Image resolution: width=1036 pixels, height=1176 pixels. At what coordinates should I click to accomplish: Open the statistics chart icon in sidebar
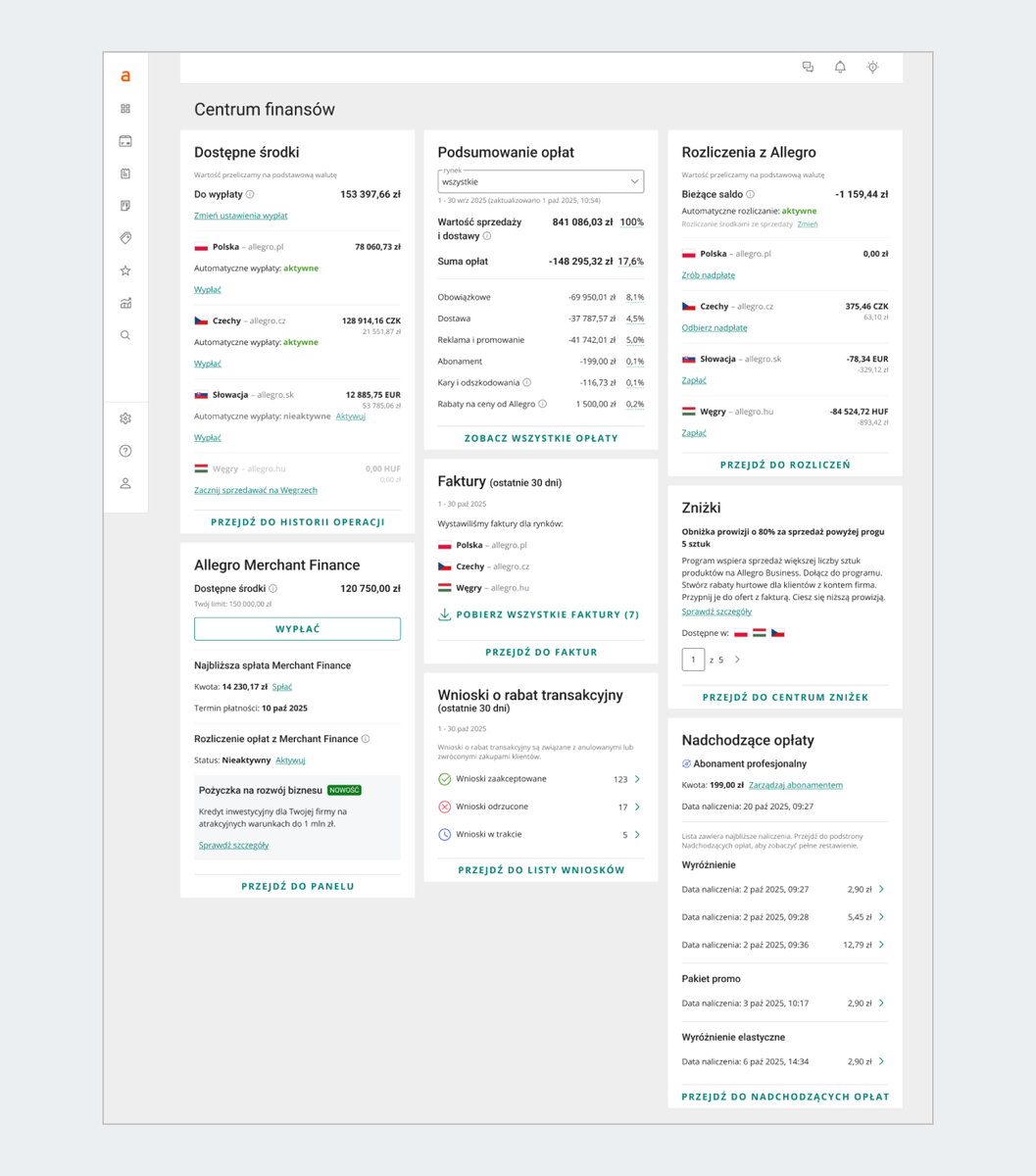point(125,303)
